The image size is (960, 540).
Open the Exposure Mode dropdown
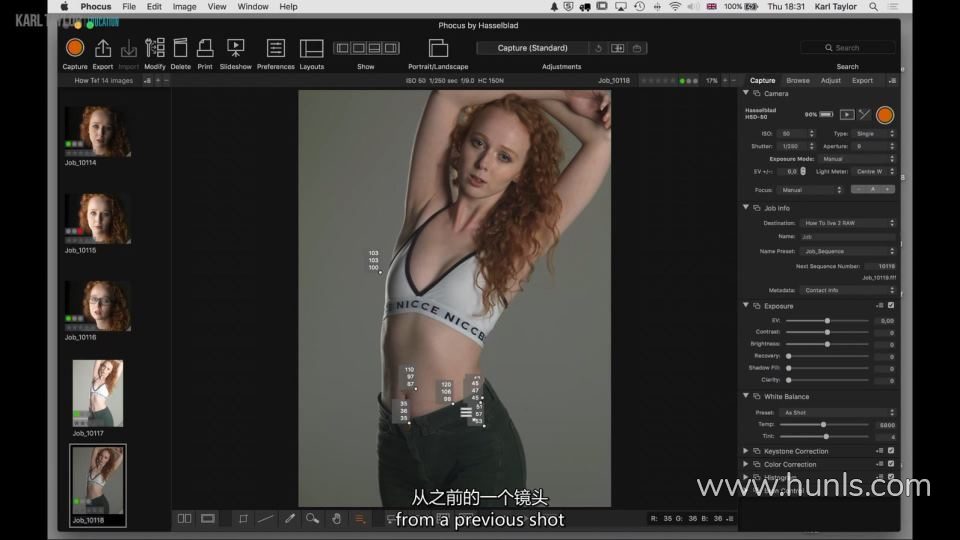tap(857, 159)
